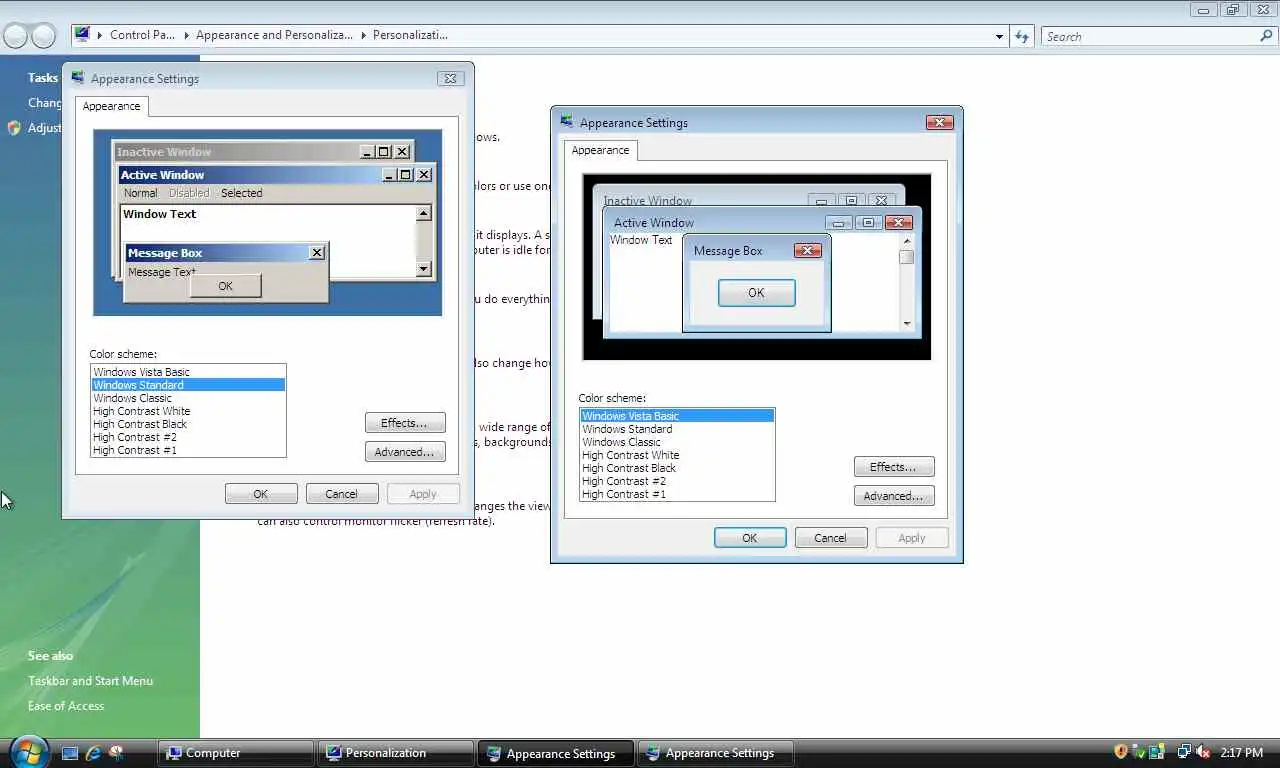1280x768 pixels.
Task: Open Advanced... in the right Appearance Settings window
Action: click(x=894, y=496)
